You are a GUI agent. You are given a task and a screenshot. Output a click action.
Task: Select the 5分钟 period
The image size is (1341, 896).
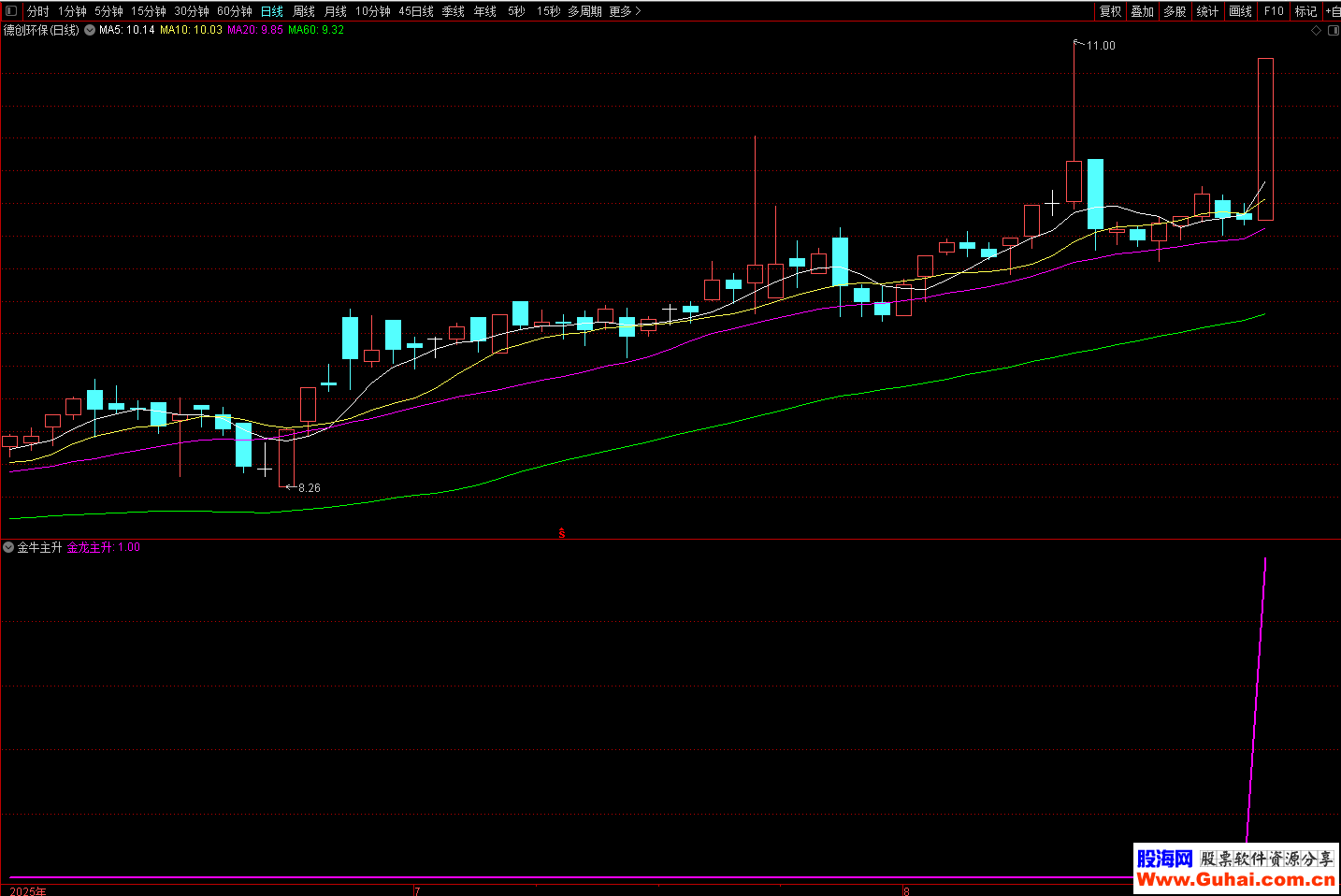coord(108,11)
